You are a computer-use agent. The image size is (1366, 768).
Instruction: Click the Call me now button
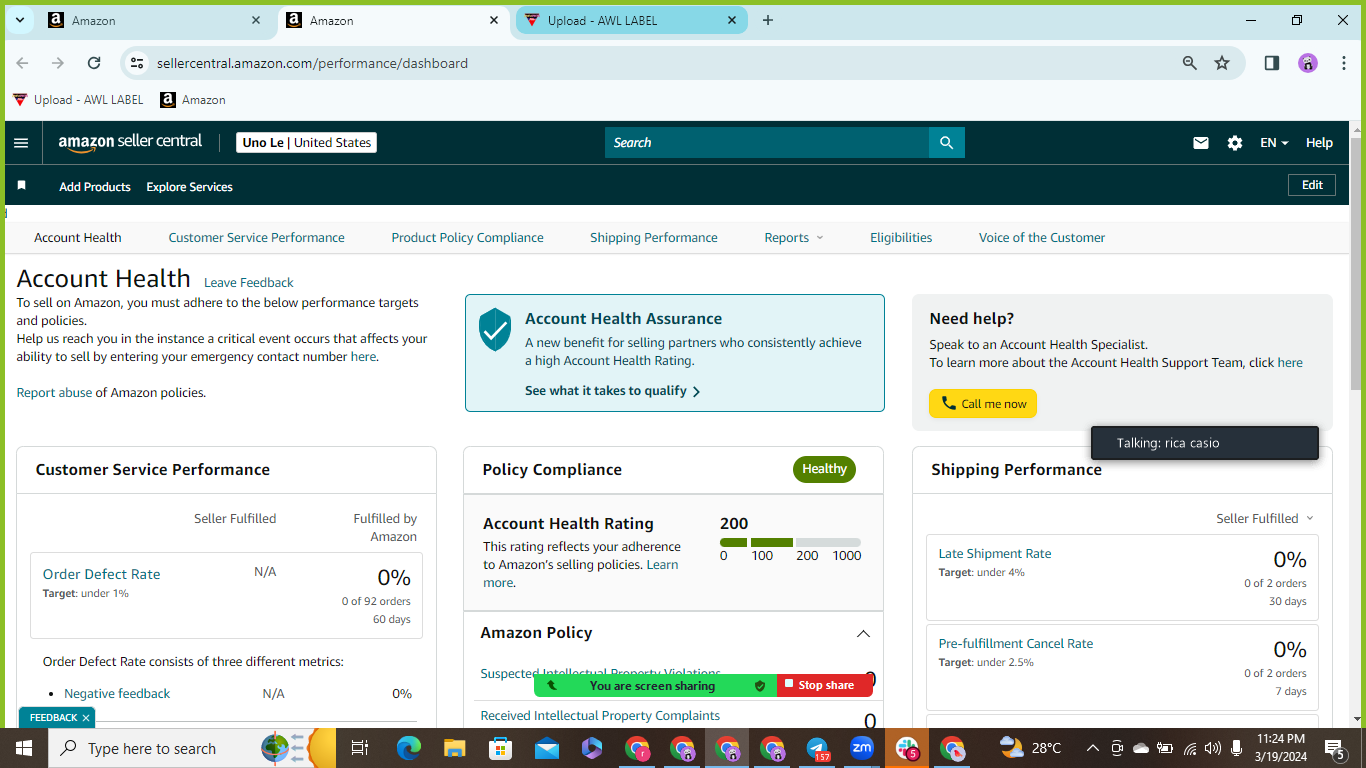983,404
